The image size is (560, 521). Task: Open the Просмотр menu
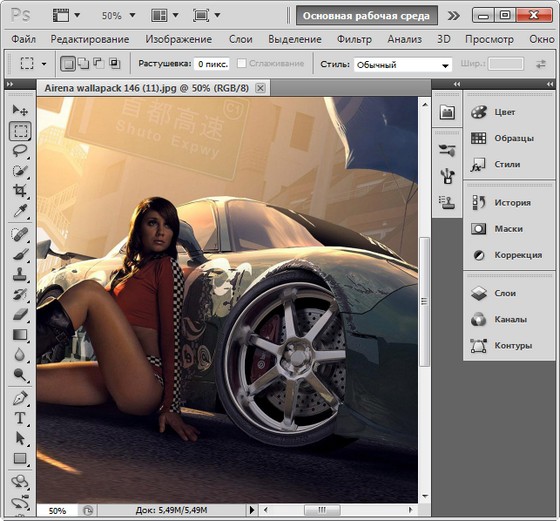489,39
